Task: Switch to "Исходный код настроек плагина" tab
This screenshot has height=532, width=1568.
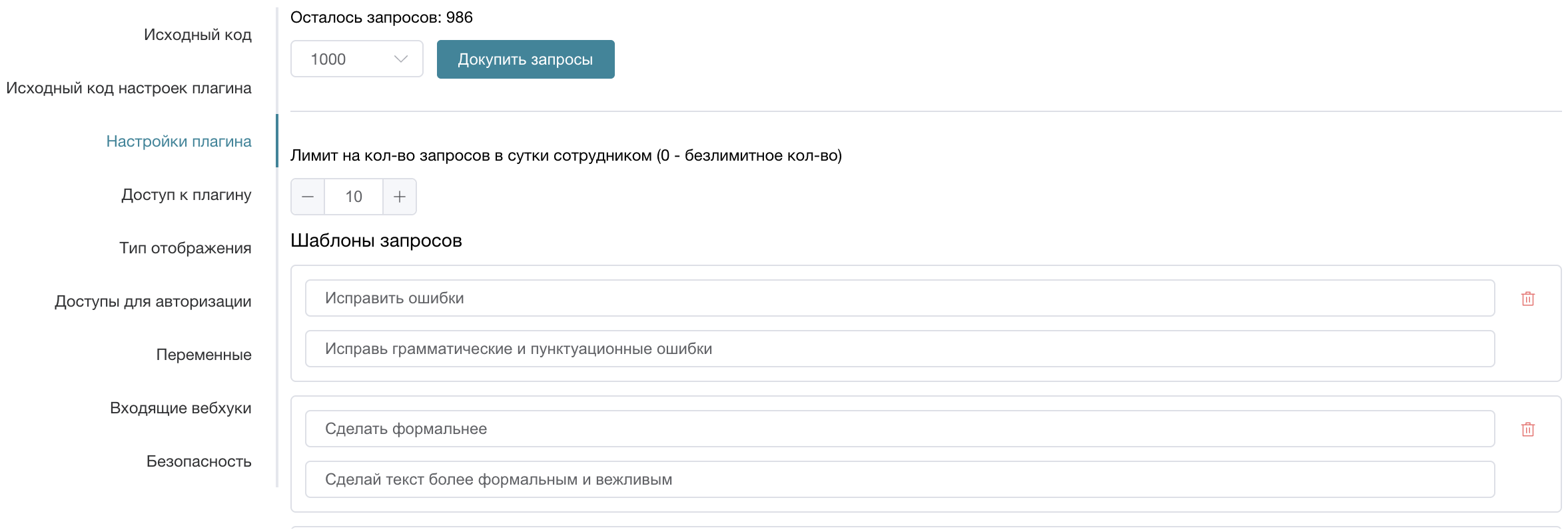Action: click(129, 88)
